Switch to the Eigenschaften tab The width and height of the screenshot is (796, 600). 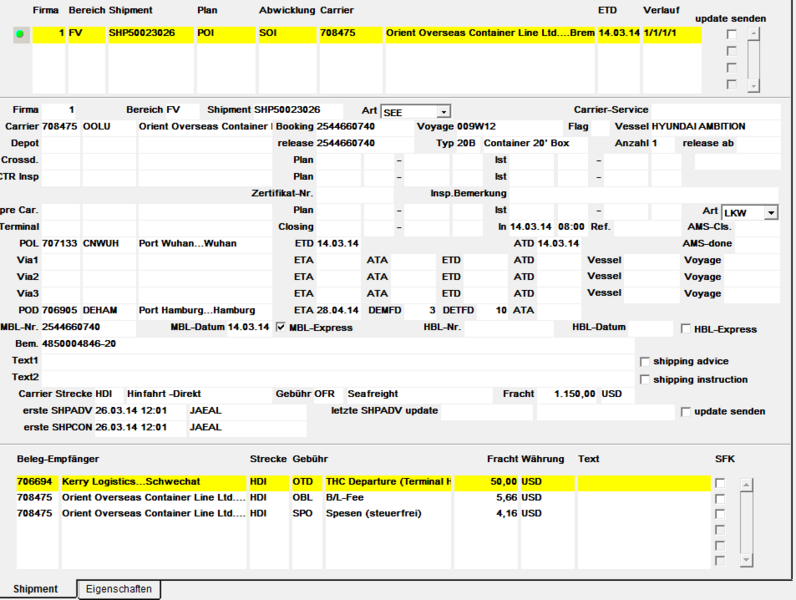pyautogui.click(x=119, y=589)
